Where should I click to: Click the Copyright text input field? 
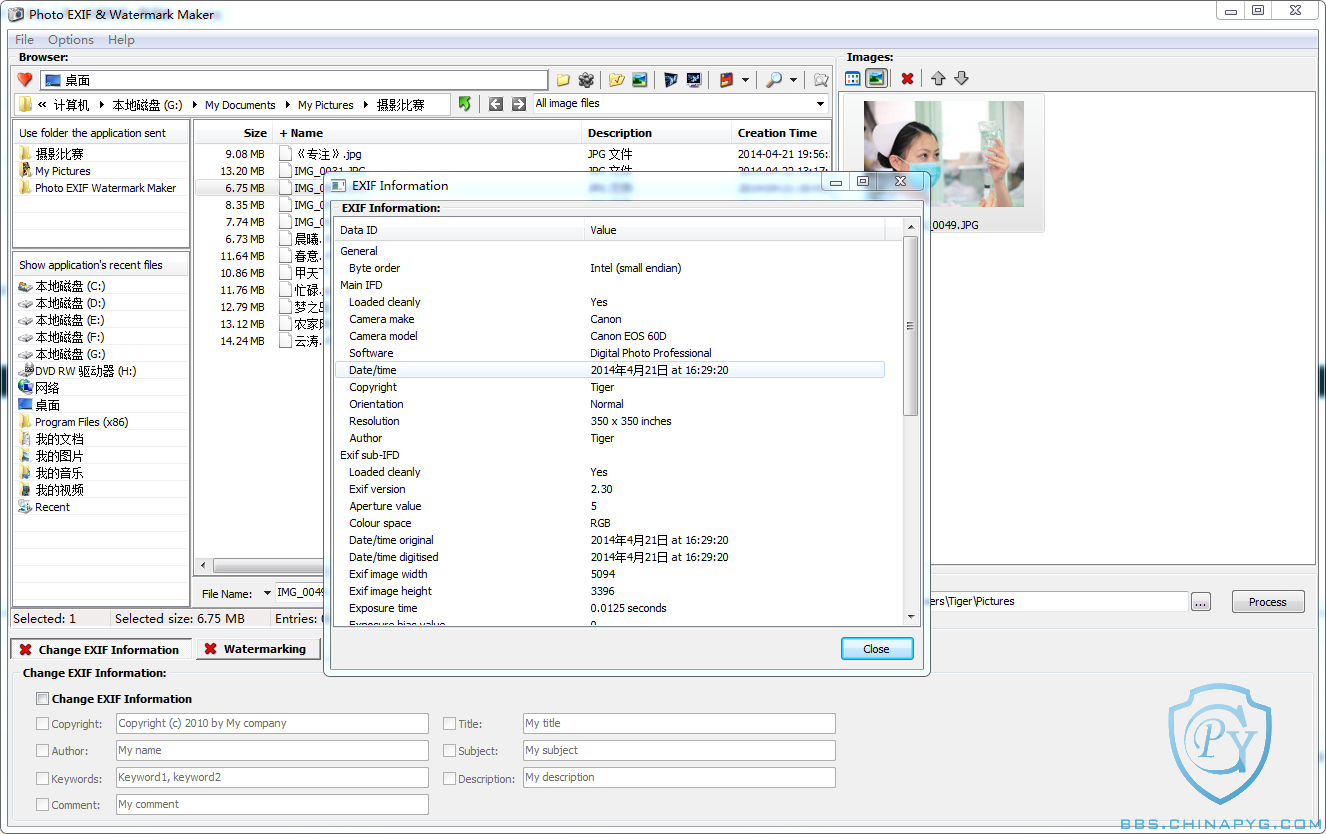[272, 723]
